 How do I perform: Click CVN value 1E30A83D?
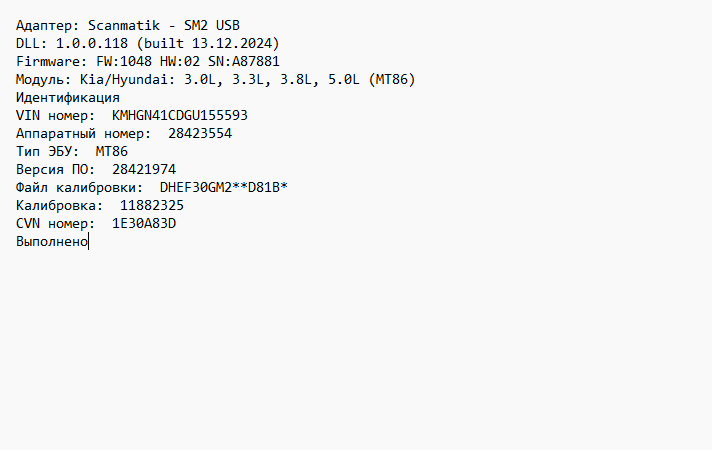coord(144,223)
